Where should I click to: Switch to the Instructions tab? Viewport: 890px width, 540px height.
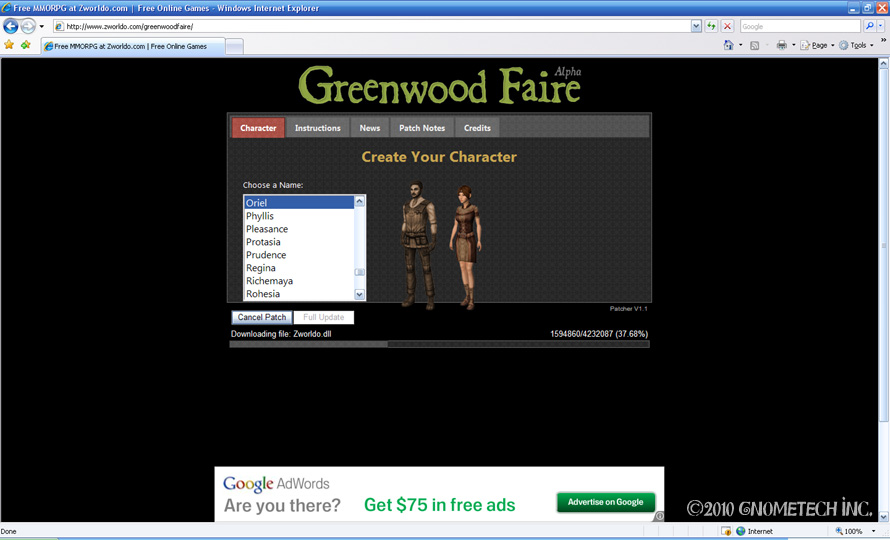[318, 128]
